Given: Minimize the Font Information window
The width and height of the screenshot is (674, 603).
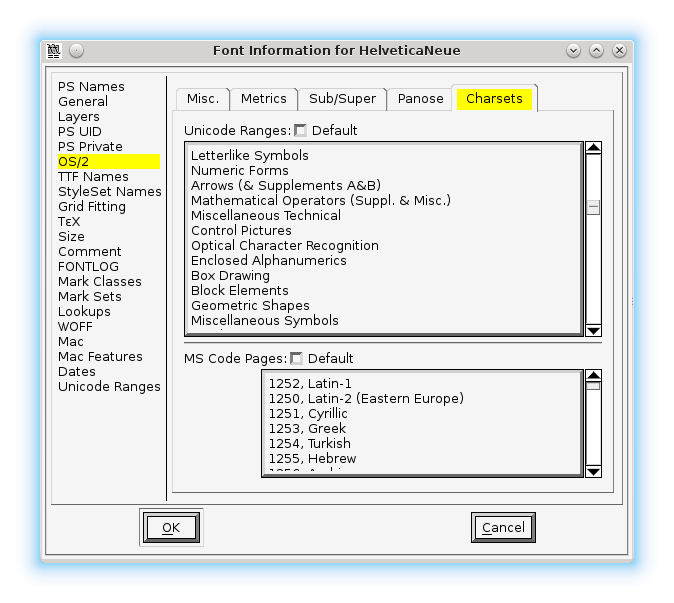Looking at the screenshot, I should [573, 51].
